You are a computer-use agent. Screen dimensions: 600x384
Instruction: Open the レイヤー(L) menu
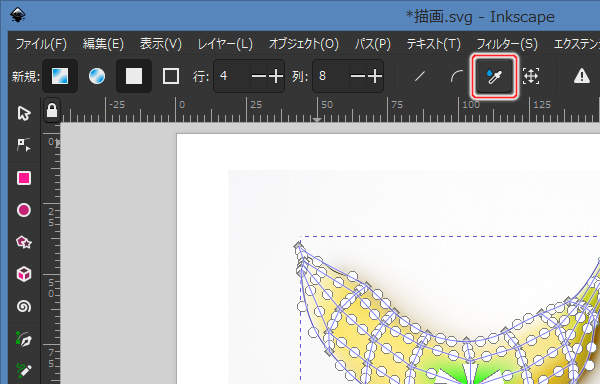click(225, 44)
